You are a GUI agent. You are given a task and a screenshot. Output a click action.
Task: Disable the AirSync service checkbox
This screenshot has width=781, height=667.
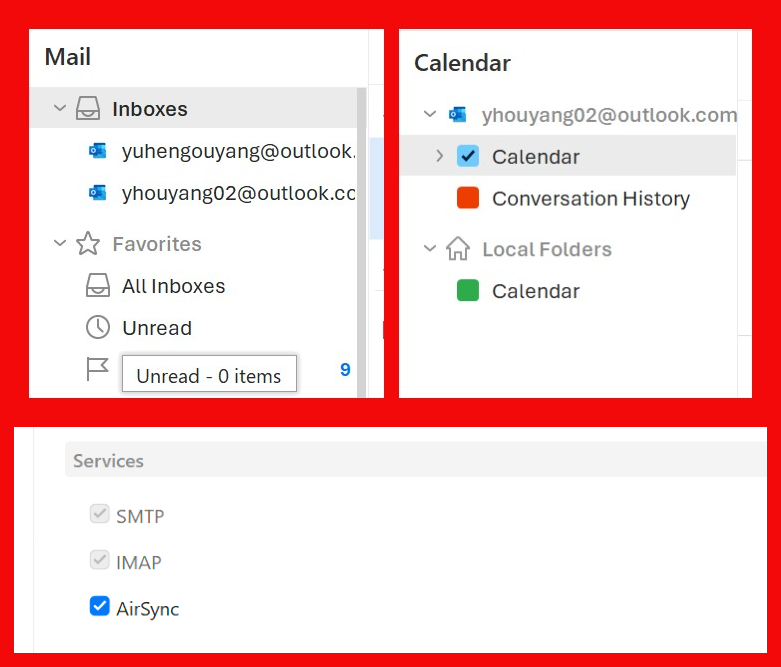click(x=99, y=606)
